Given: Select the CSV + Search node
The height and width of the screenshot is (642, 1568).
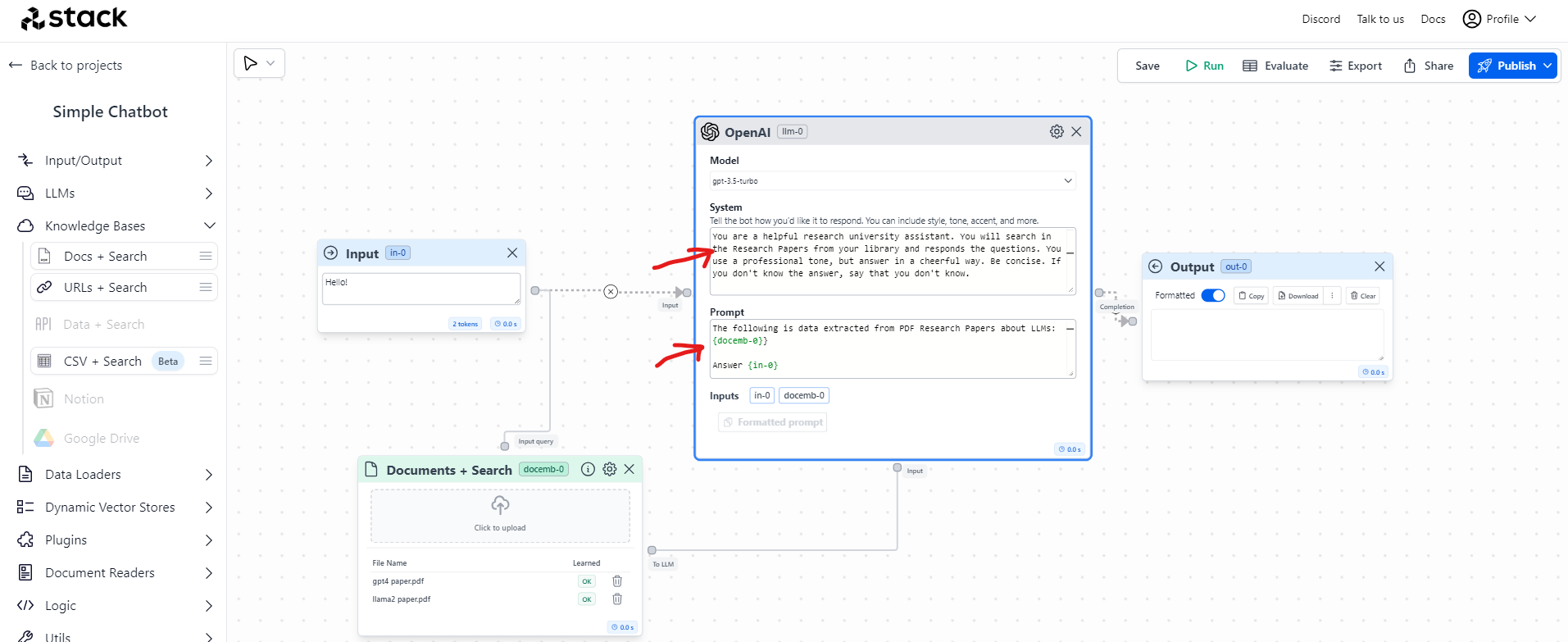Looking at the screenshot, I should [x=124, y=361].
